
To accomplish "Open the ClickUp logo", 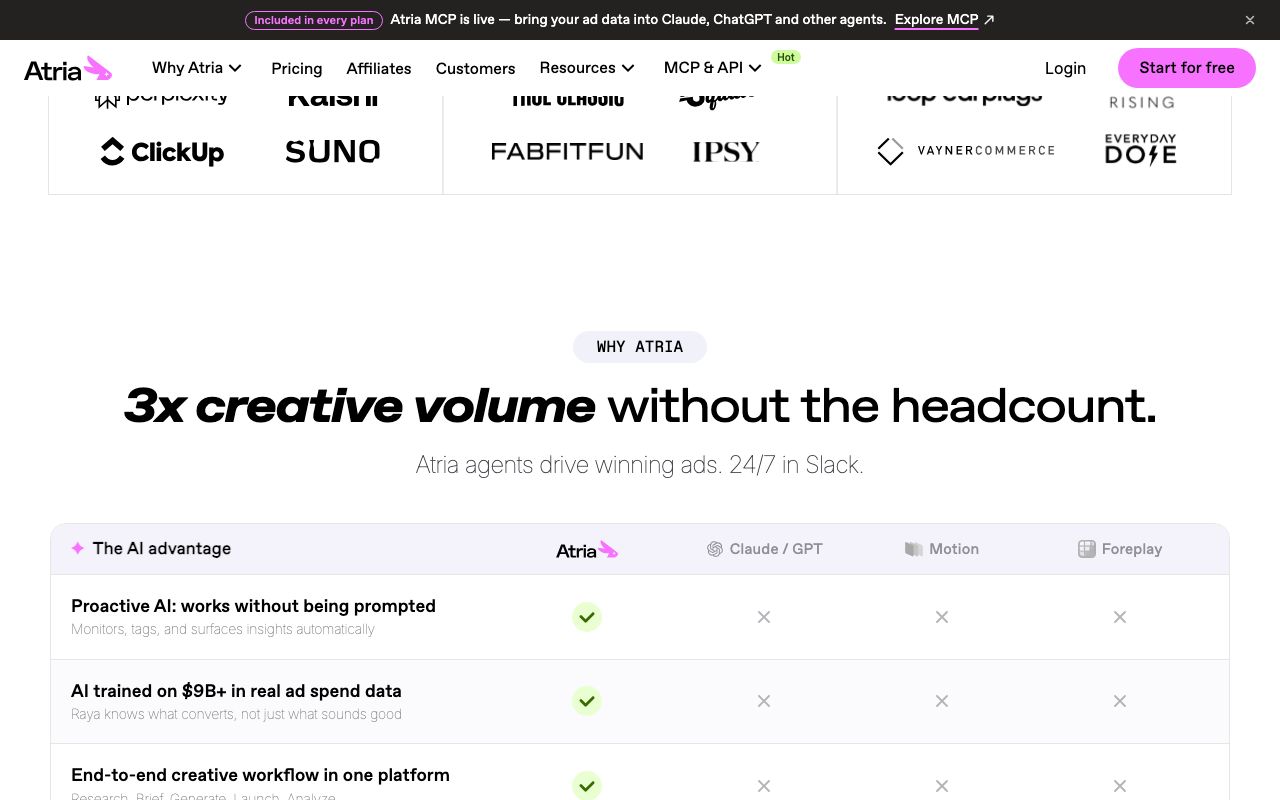I will point(162,152).
